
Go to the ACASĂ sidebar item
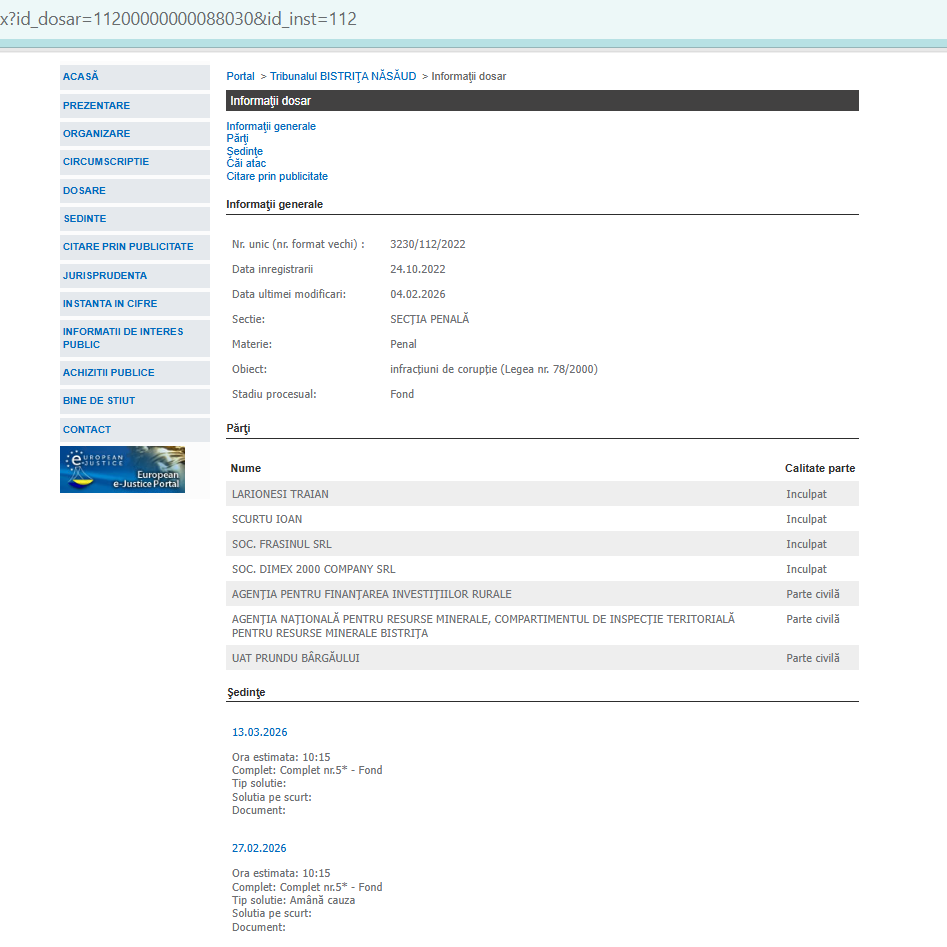[81, 77]
